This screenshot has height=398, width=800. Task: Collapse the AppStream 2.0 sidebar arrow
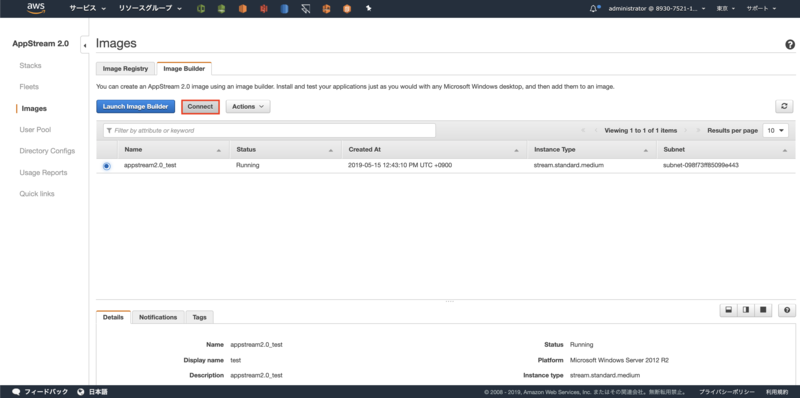pos(85,46)
